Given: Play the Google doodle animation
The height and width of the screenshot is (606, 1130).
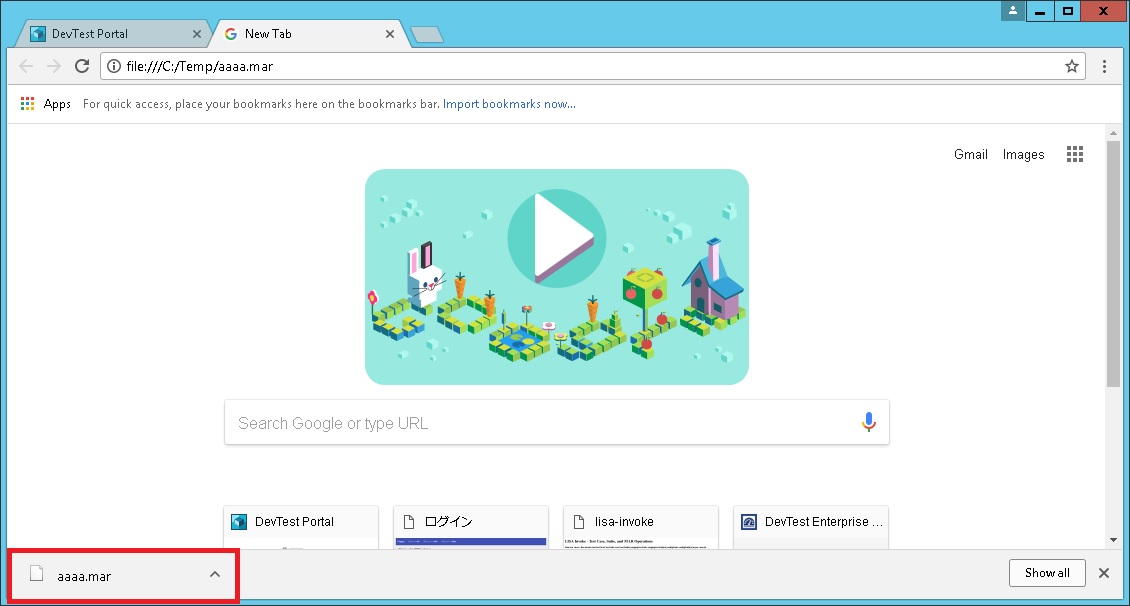Looking at the screenshot, I should (557, 238).
